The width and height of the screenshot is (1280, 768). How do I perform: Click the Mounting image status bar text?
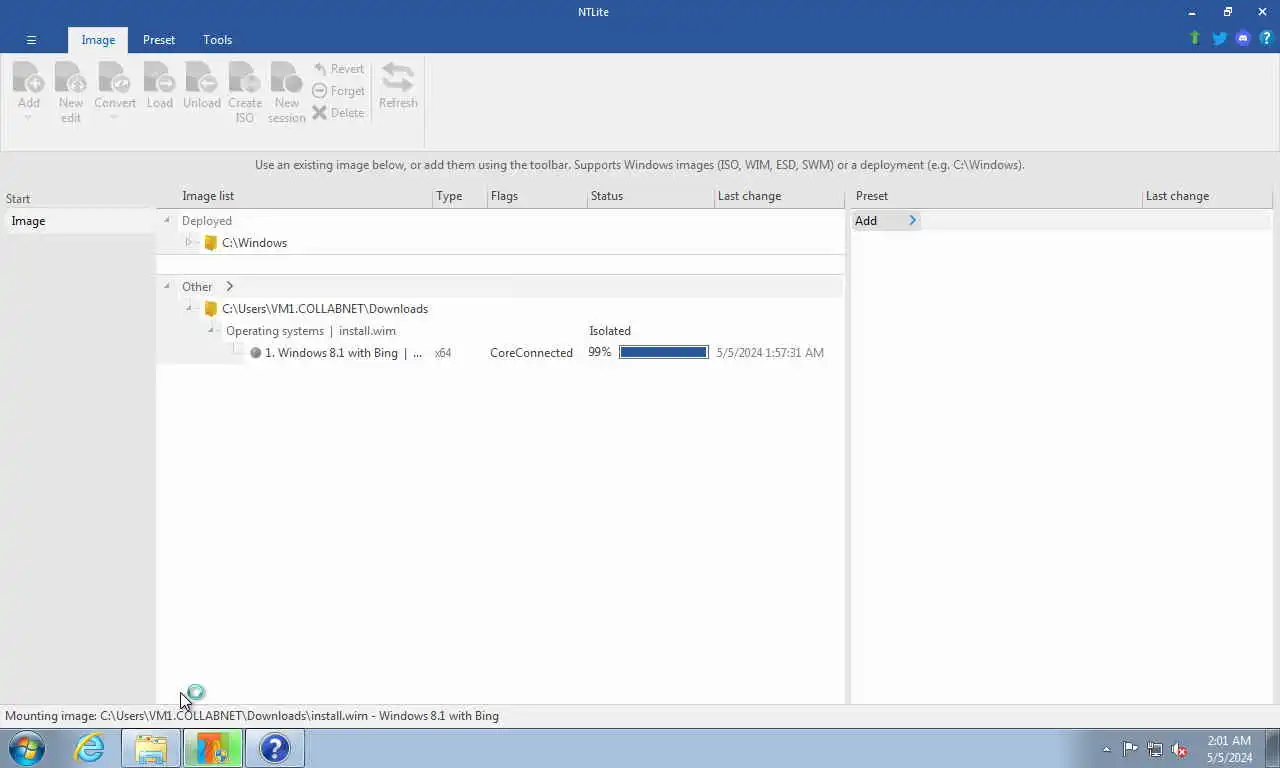[252, 716]
